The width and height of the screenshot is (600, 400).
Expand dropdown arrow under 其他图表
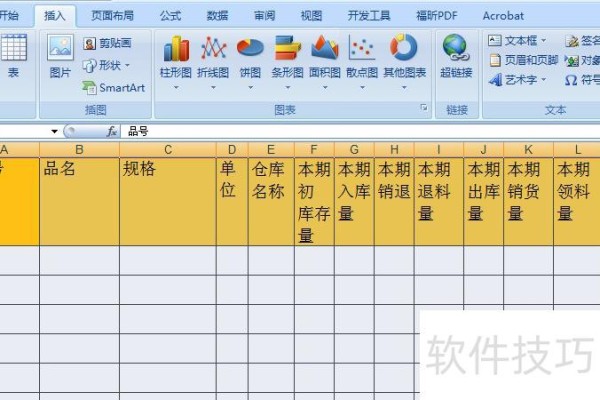click(x=404, y=88)
